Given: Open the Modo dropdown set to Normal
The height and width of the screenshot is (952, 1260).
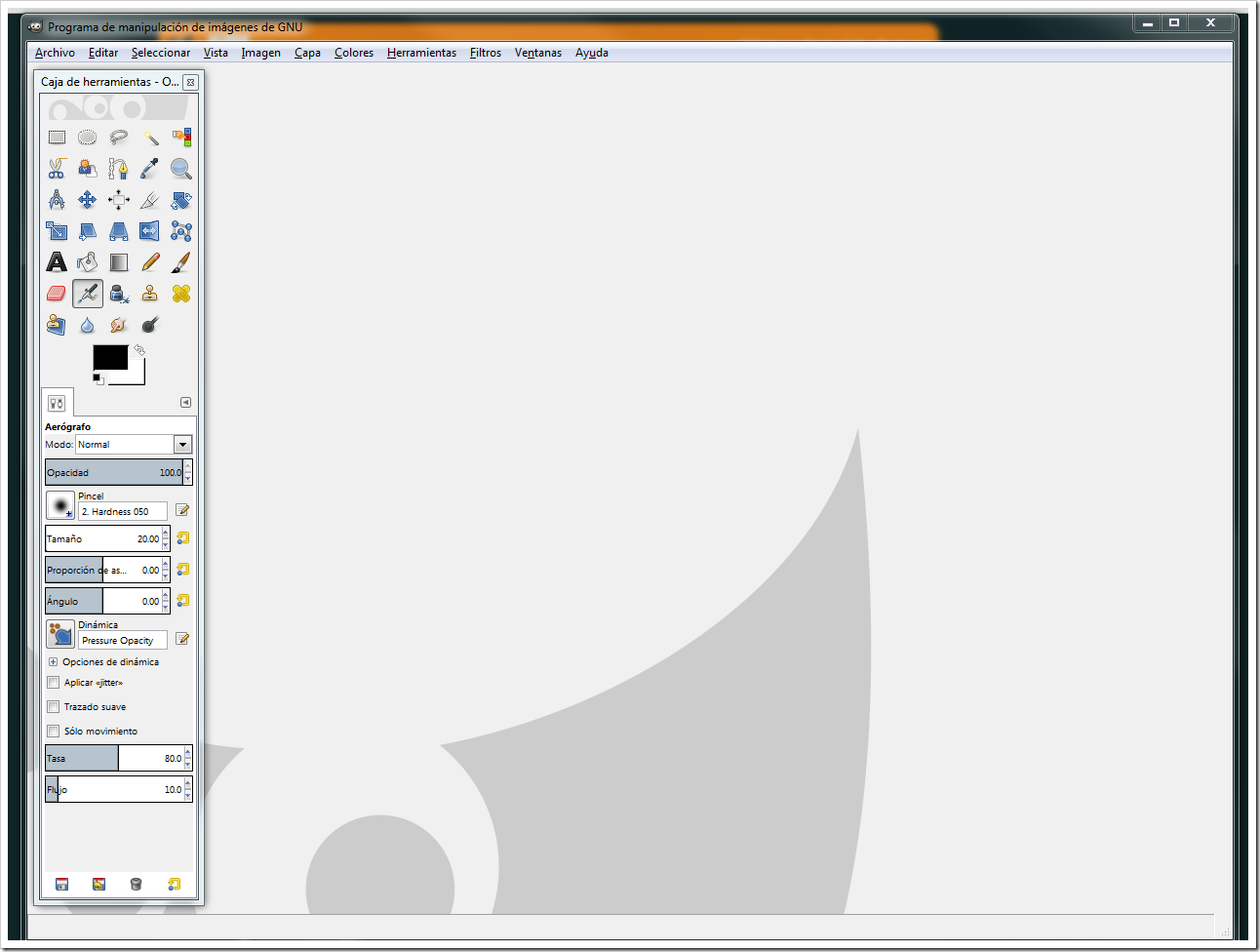Looking at the screenshot, I should [x=134, y=444].
